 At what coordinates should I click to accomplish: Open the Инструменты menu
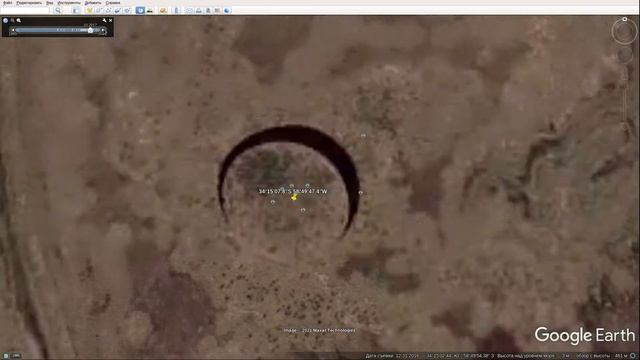tap(69, 3)
